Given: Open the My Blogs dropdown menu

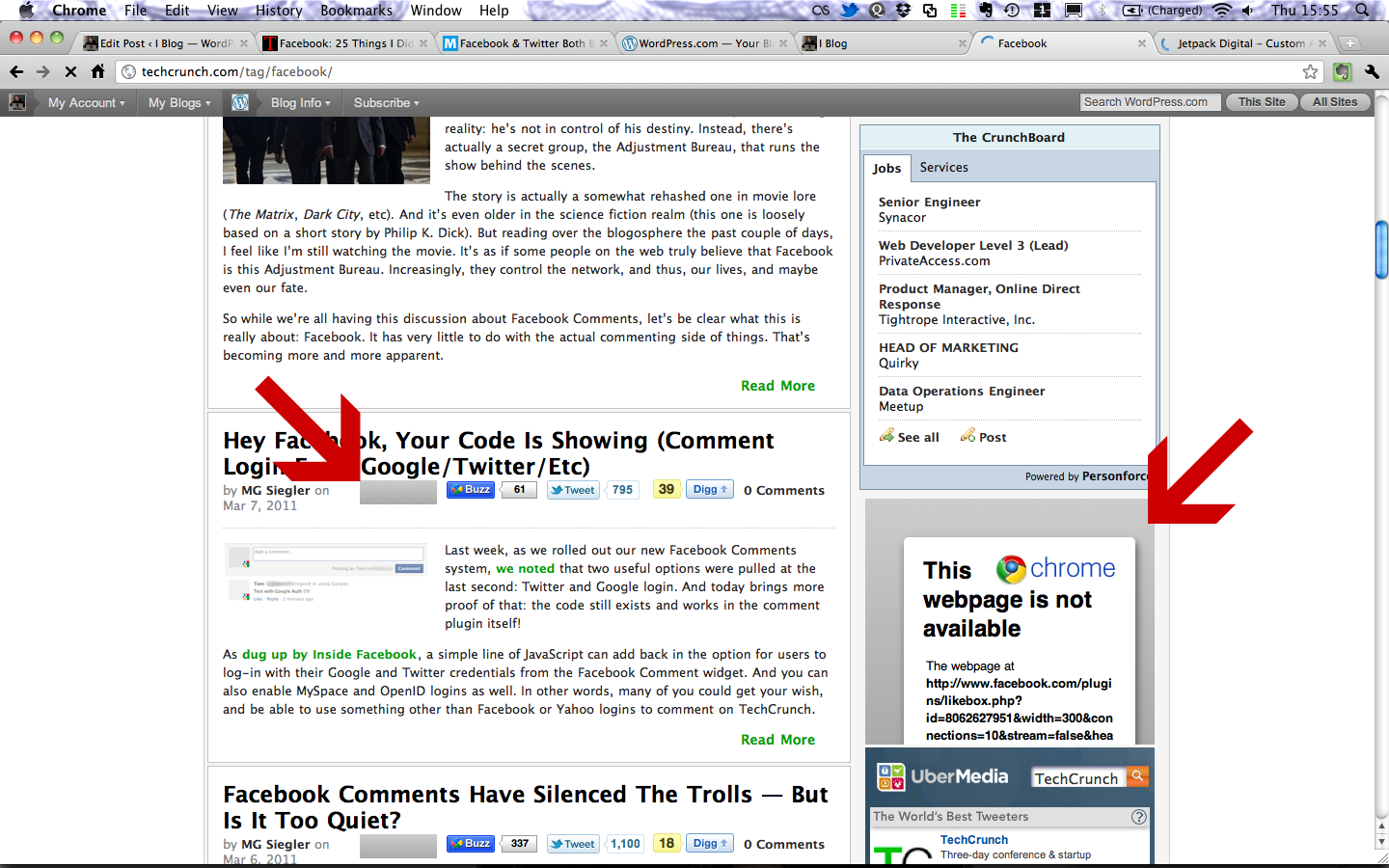Looking at the screenshot, I should 179,103.
